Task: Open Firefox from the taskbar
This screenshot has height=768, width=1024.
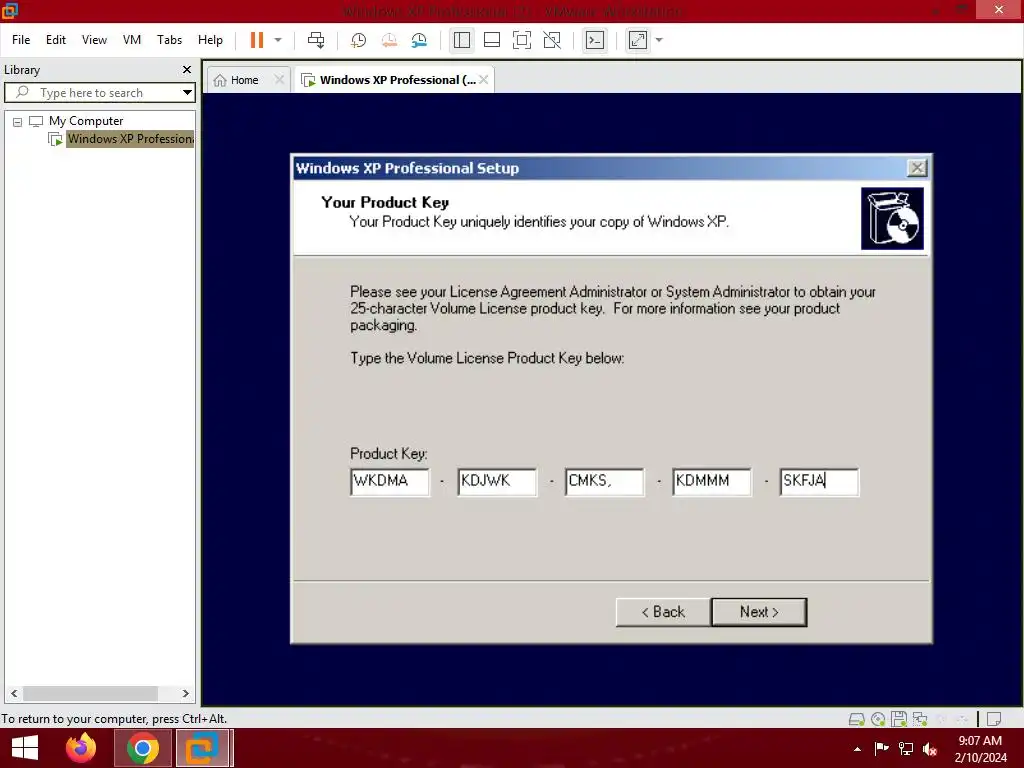Action: (x=81, y=748)
